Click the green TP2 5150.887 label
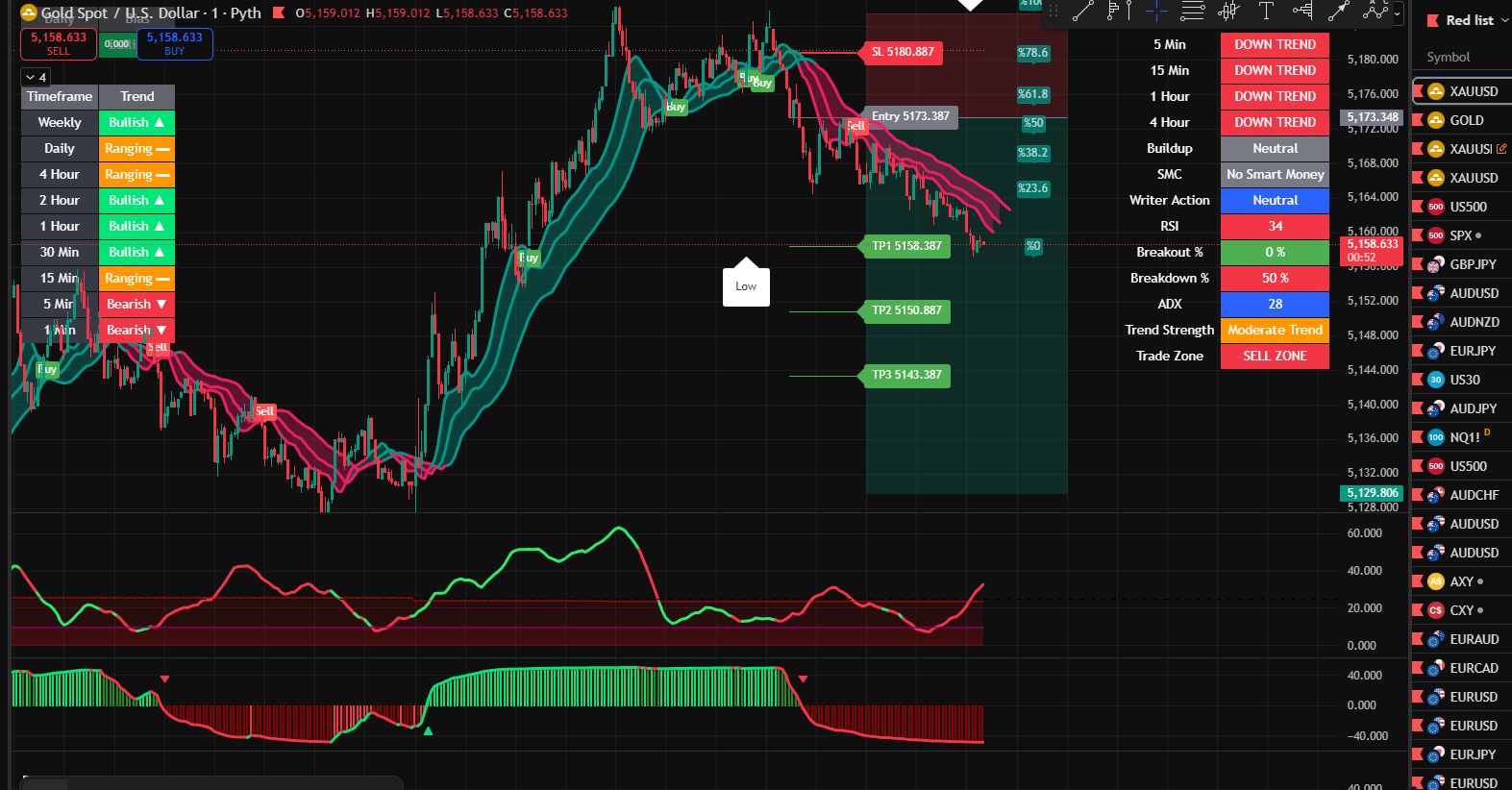1512x790 pixels. (x=905, y=310)
